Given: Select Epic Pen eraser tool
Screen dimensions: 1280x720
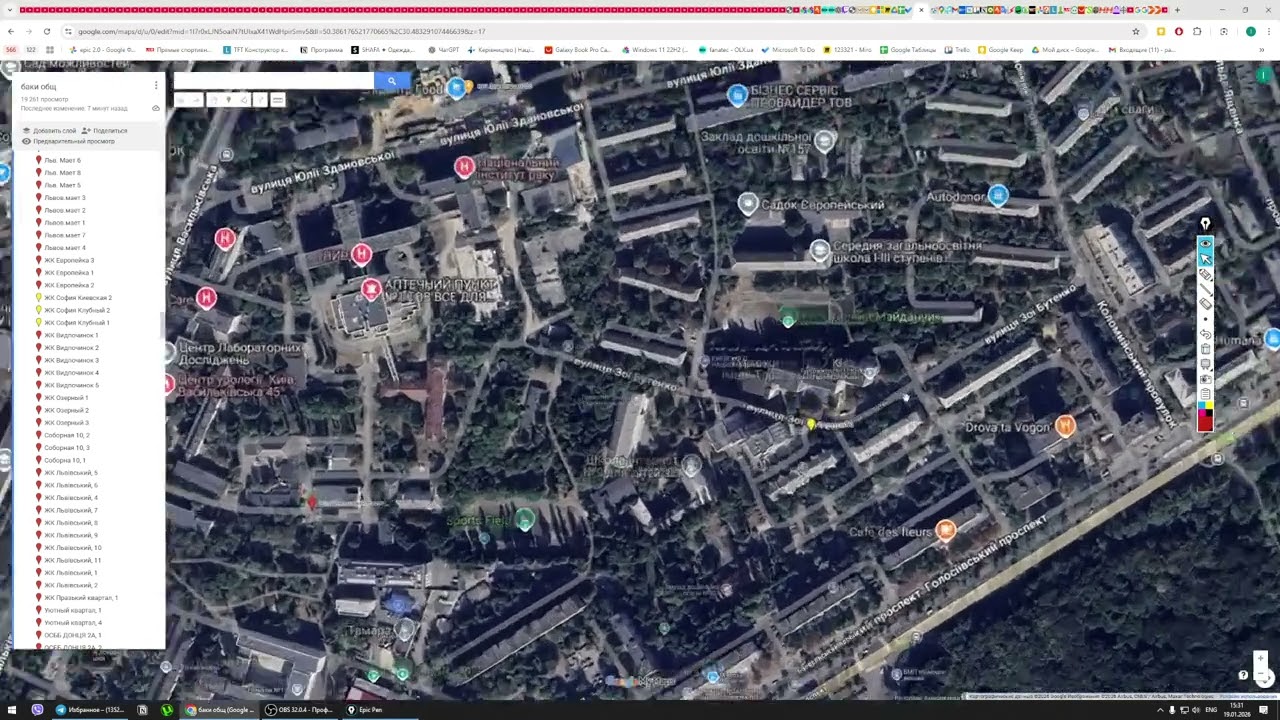Looking at the screenshot, I should [1205, 303].
